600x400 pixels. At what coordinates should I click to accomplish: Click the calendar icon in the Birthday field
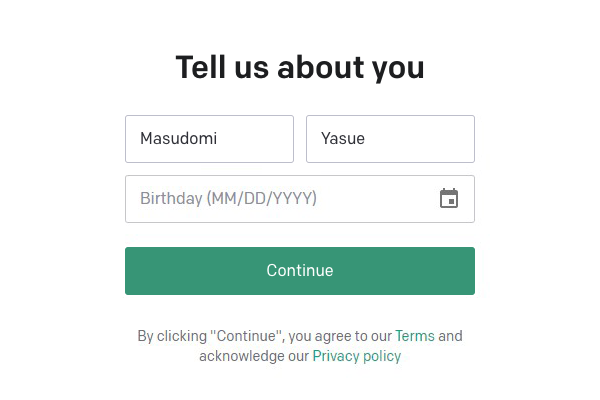click(449, 198)
